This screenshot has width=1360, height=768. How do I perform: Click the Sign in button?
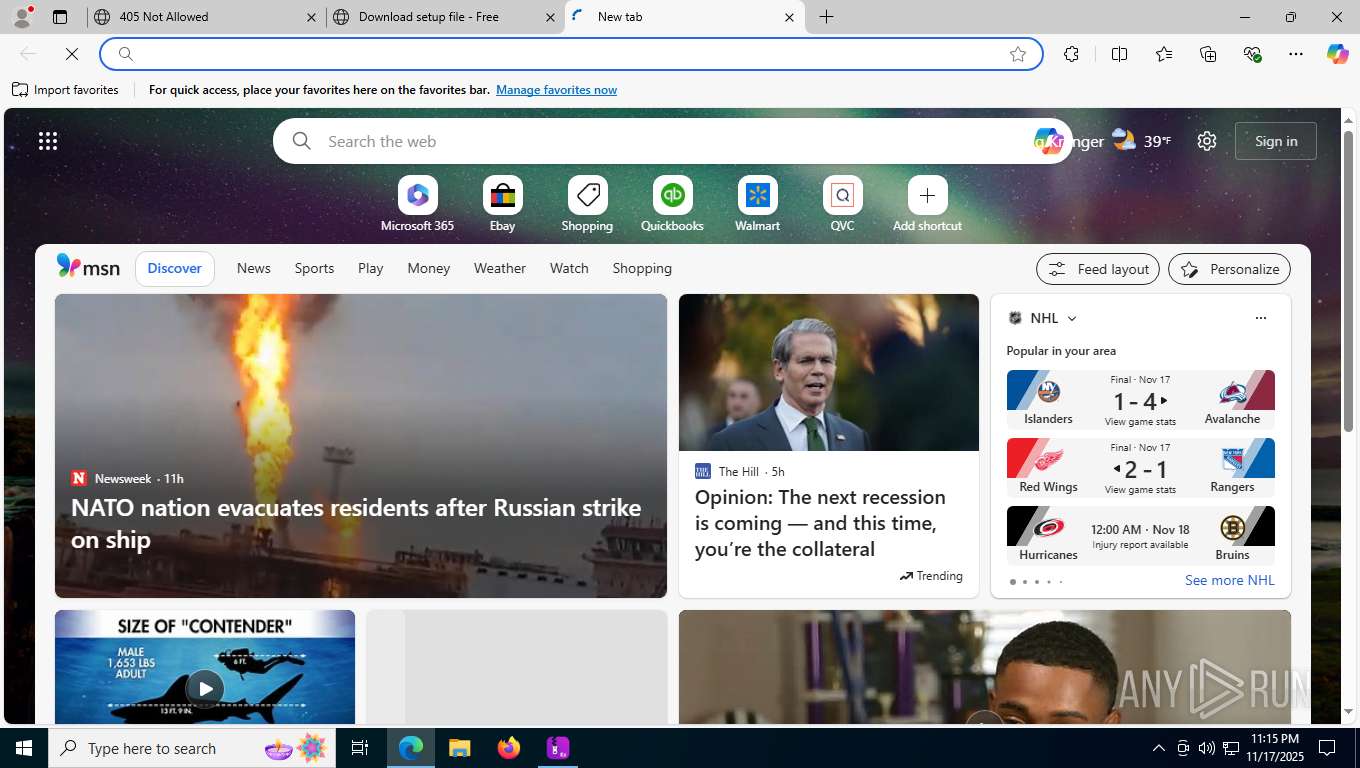1276,141
